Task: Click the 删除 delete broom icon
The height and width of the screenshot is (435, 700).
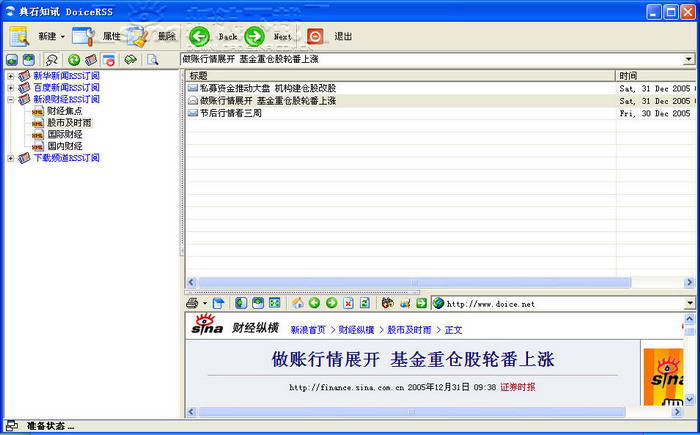Action: 138,36
